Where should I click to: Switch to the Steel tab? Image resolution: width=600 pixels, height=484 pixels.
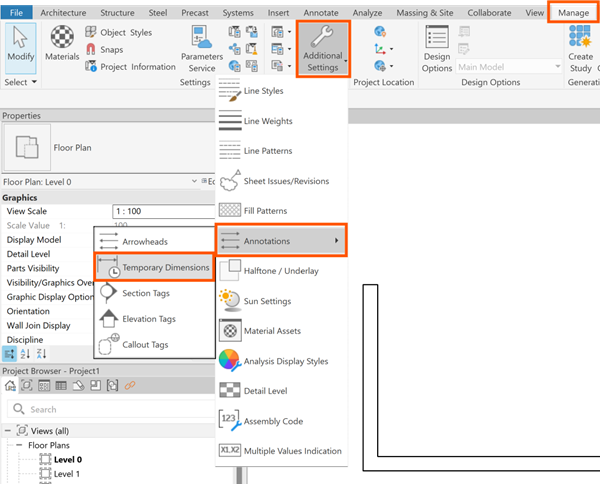coord(158,13)
